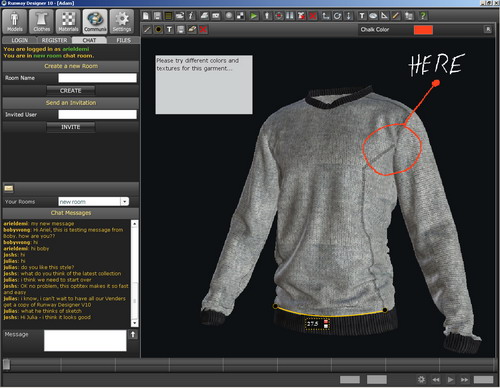Click the Room Name input field

tap(97, 78)
